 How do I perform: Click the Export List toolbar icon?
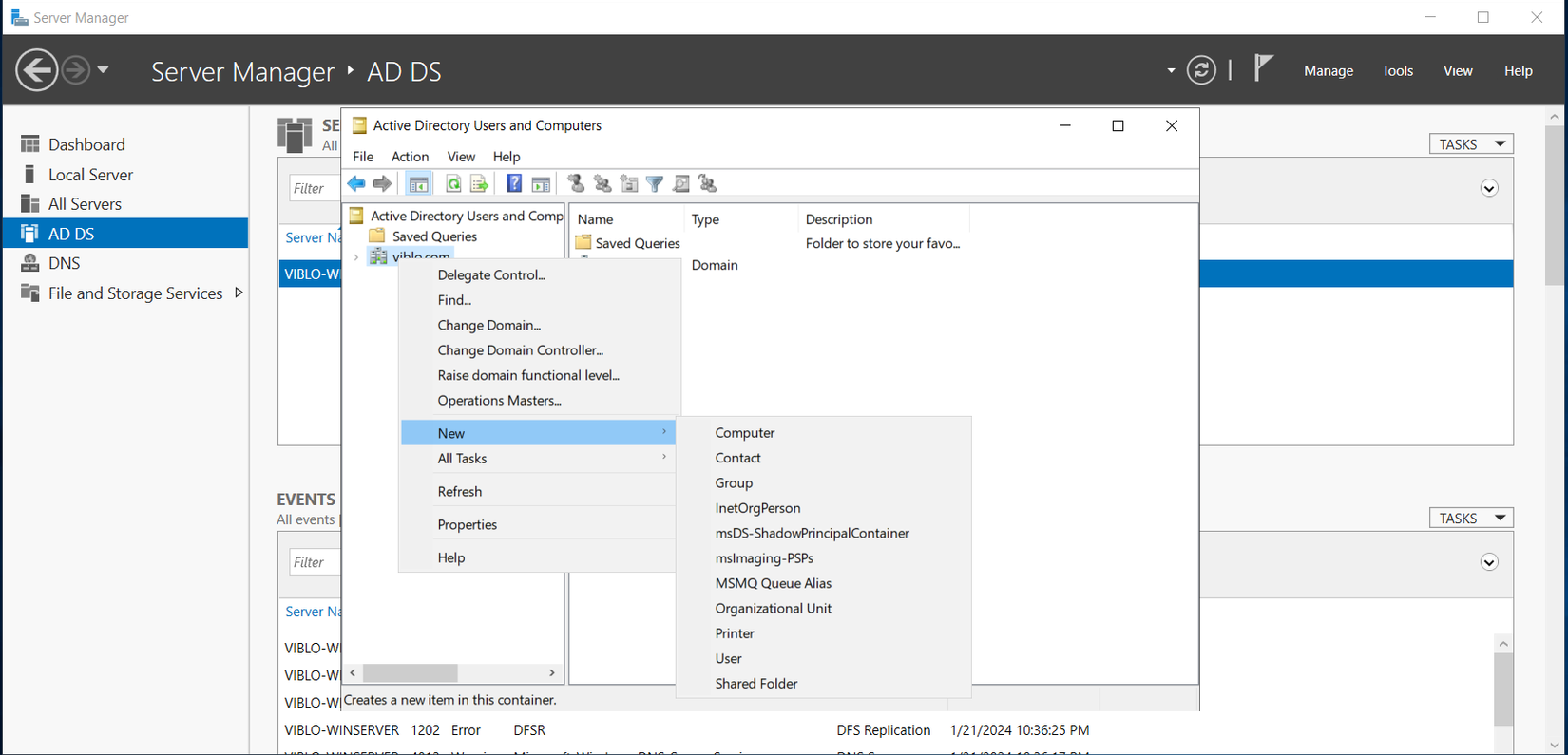tap(479, 183)
